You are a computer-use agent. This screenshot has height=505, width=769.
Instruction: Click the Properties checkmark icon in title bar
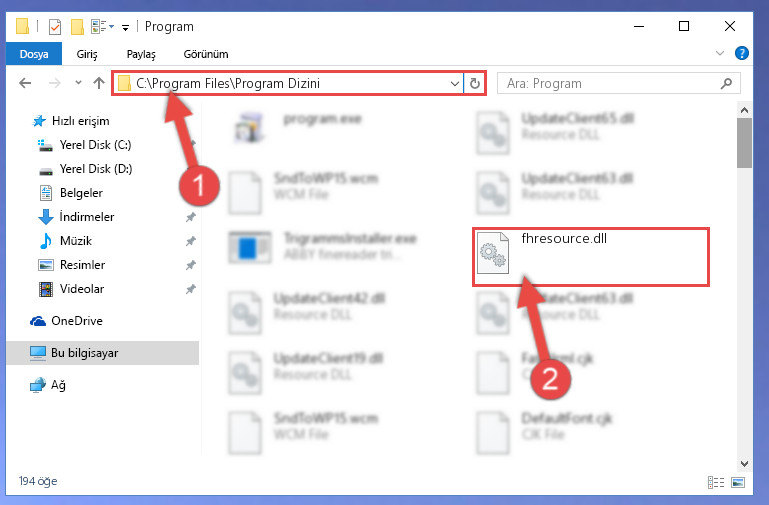coord(55,27)
